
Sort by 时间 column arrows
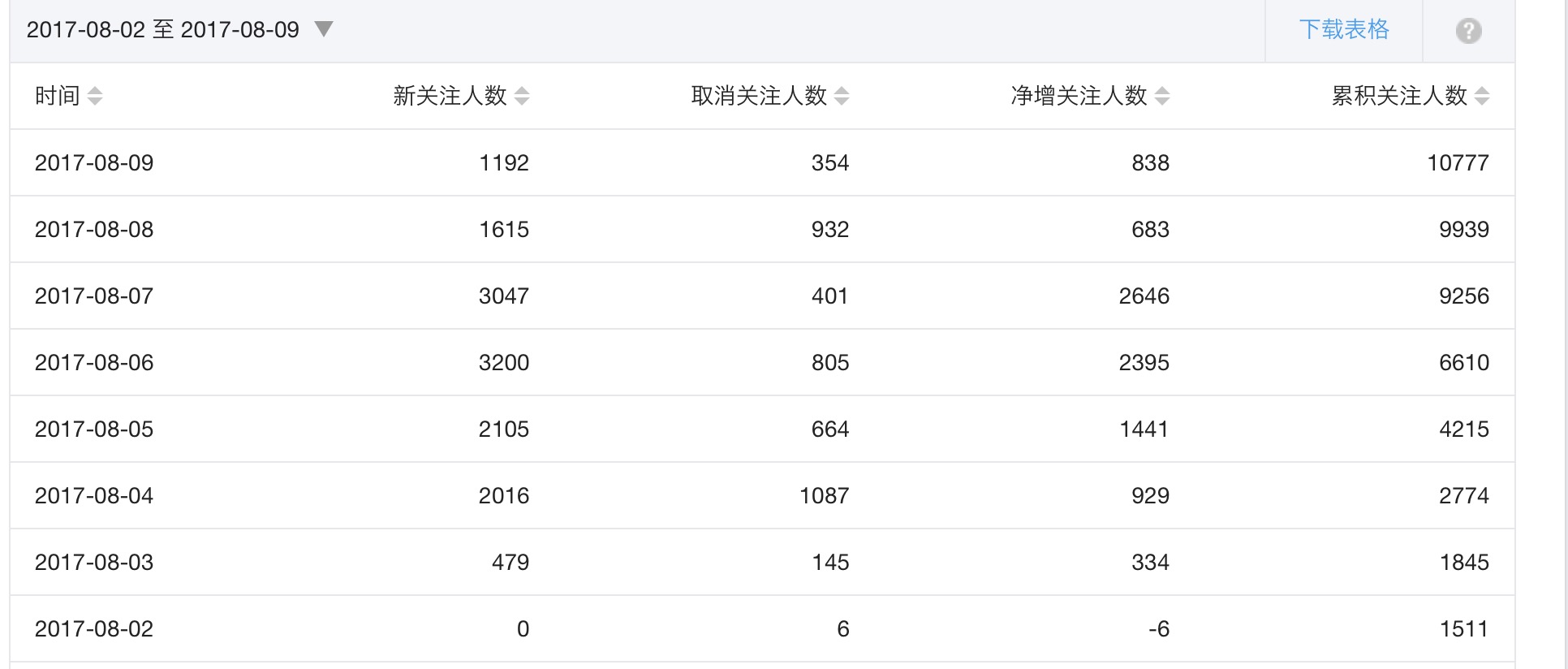(x=95, y=96)
